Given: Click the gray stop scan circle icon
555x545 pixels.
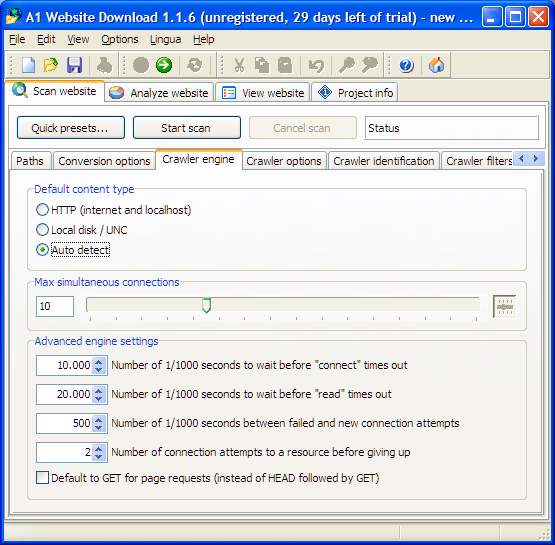Looking at the screenshot, I should (141, 65).
